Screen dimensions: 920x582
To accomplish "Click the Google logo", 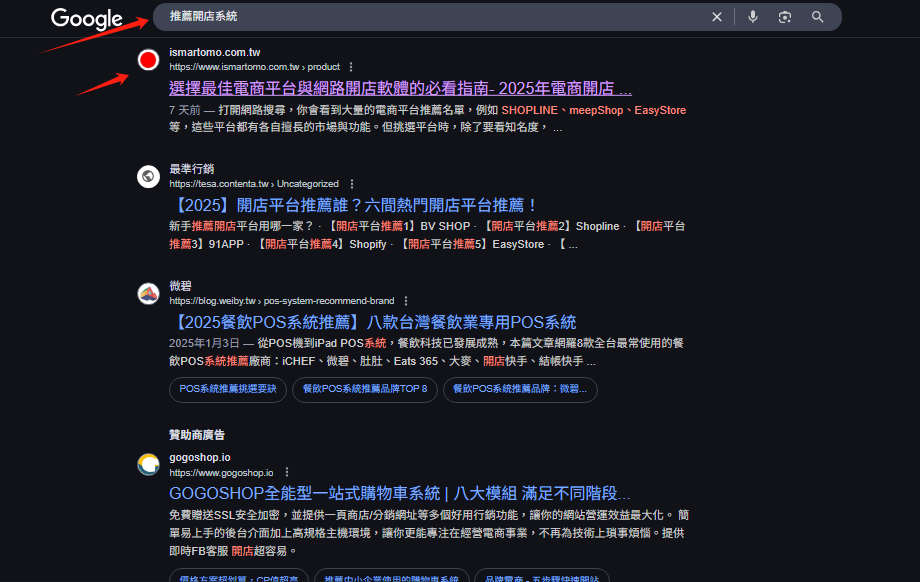I will (87, 18).
